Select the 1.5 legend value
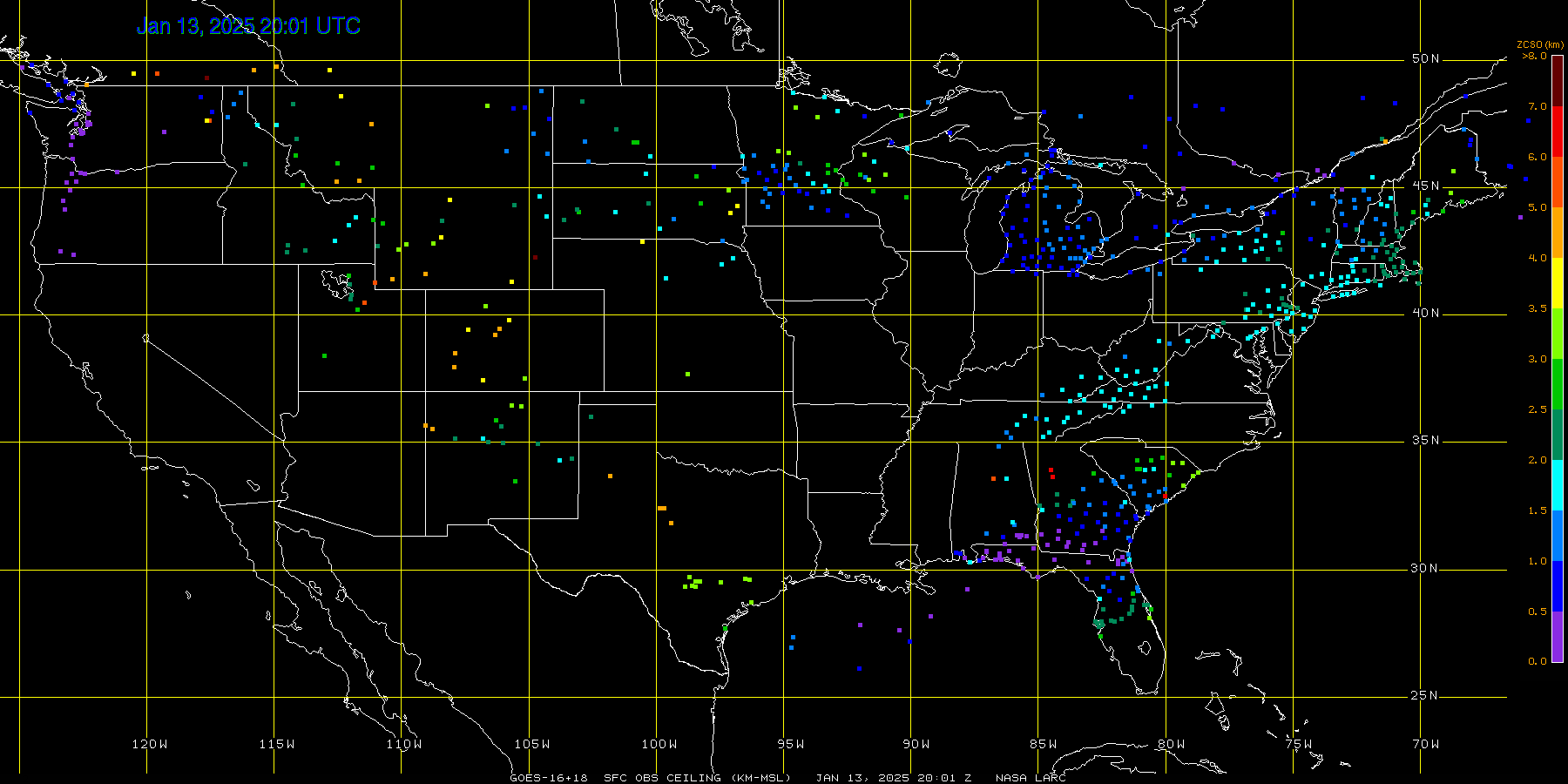1568x784 pixels. pyautogui.click(x=1538, y=510)
